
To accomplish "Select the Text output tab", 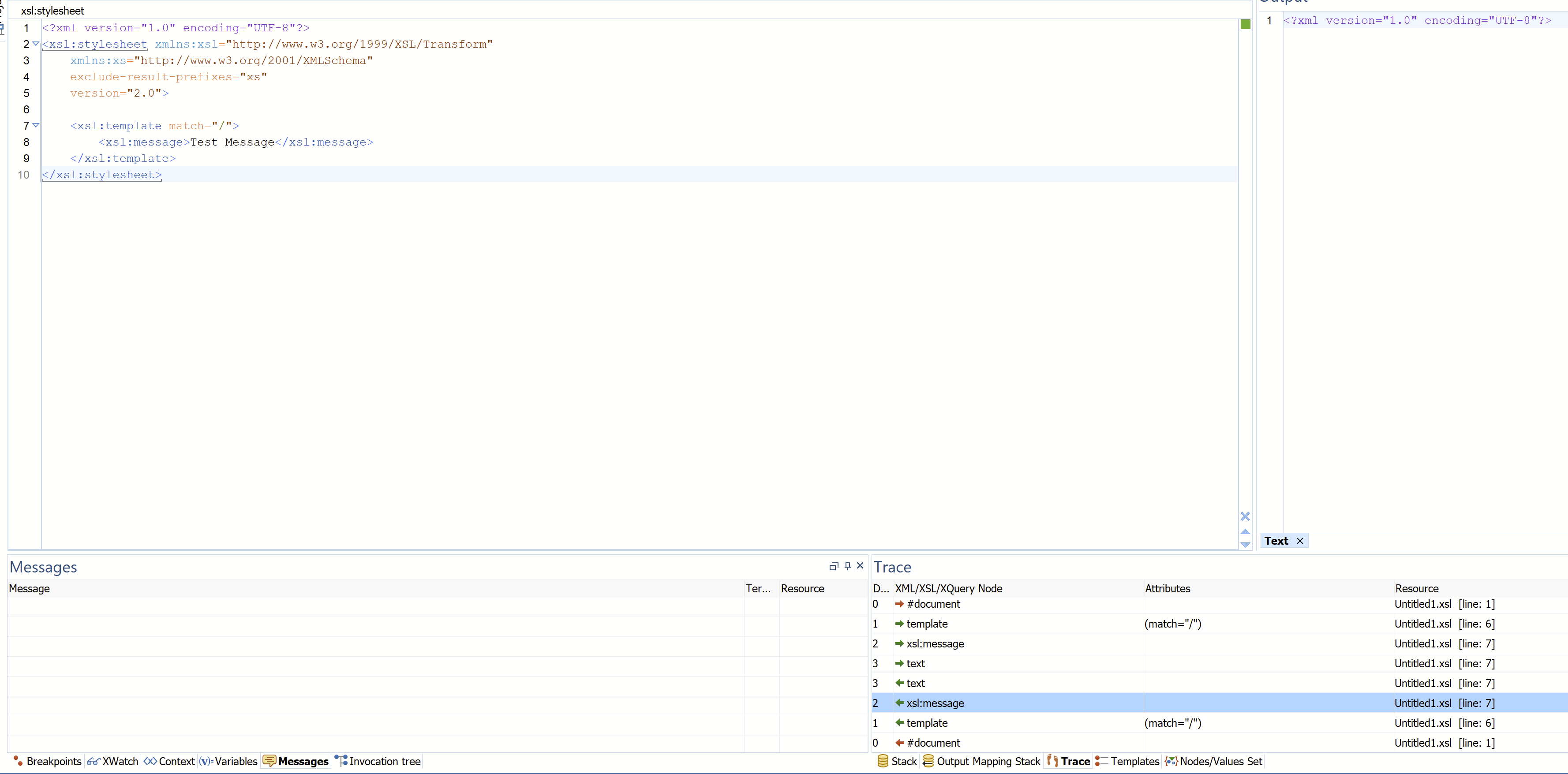I will (x=1276, y=541).
